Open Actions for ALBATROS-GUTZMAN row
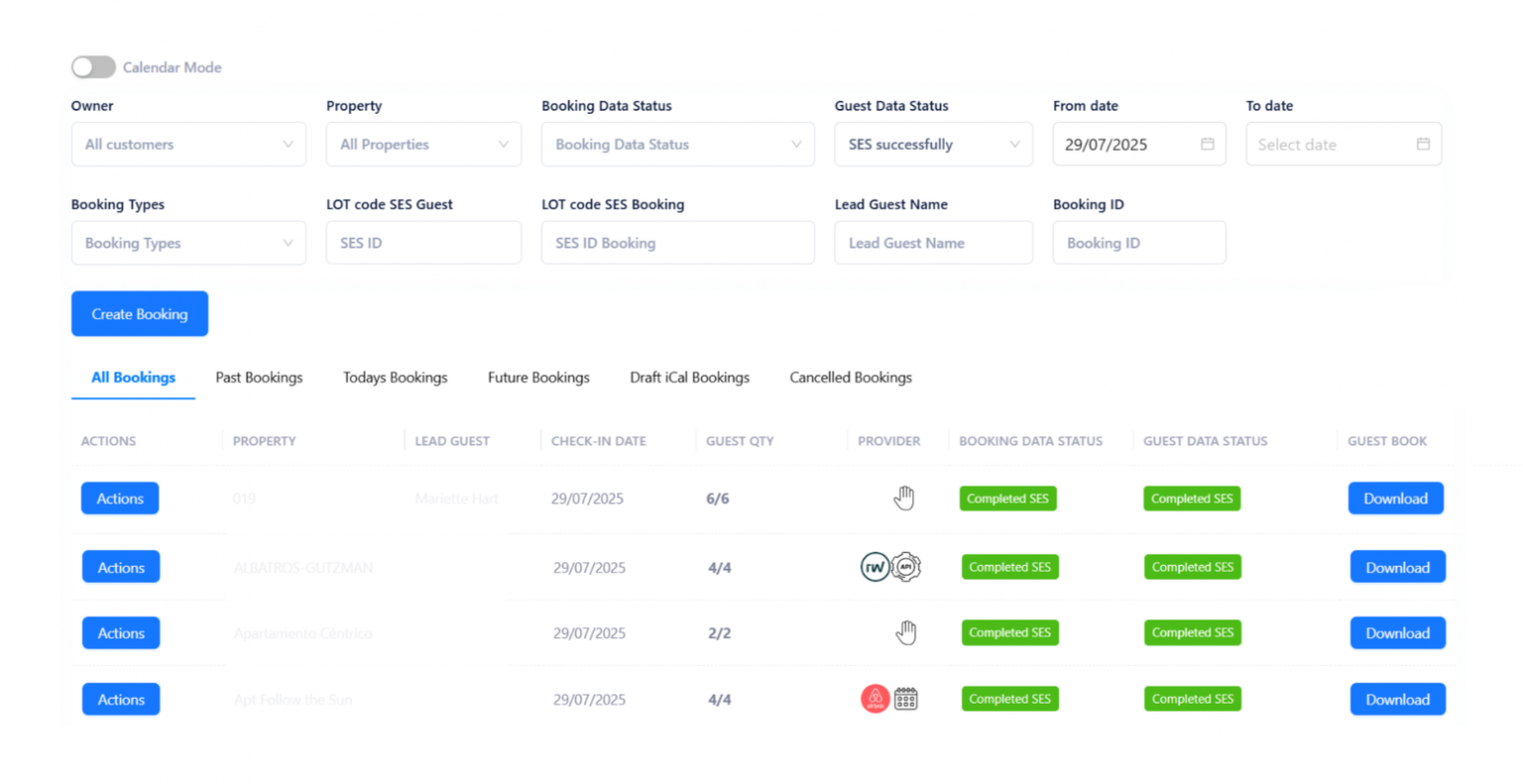 pos(121,568)
